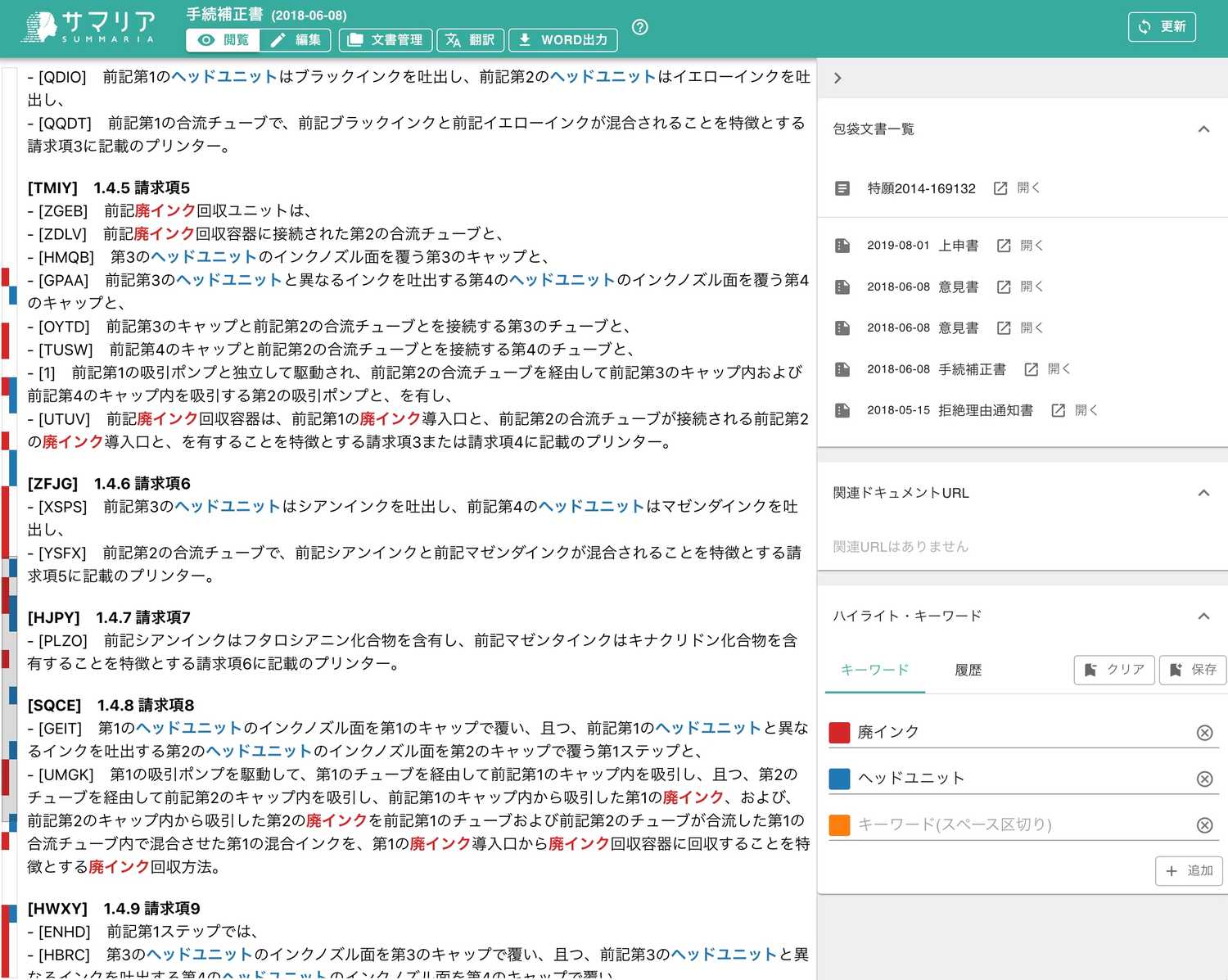Remove 廃インク keyword with X icon
The width and height of the screenshot is (1228, 980).
point(1204,733)
